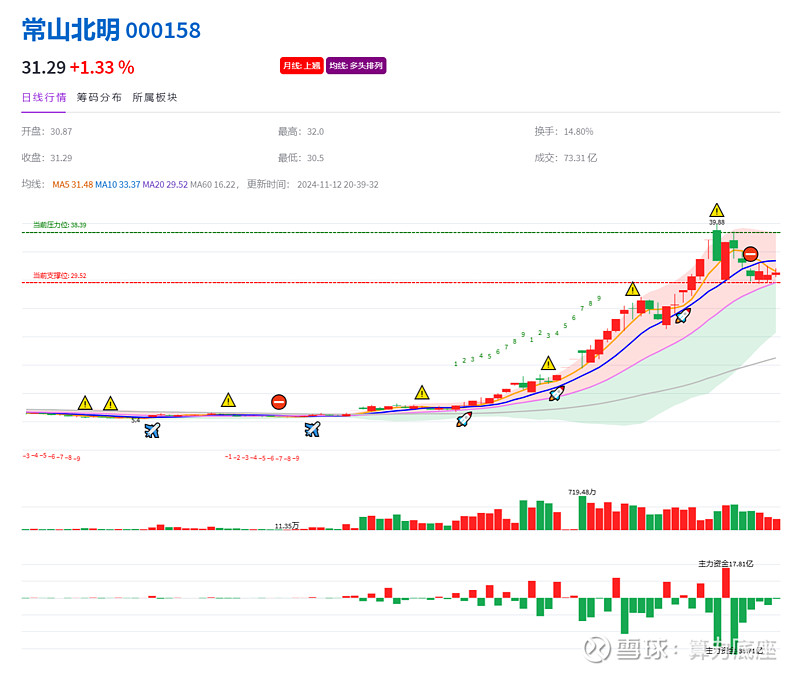Click the 39.88 high price label
Viewport: 800px width, 674px height.
tap(716, 222)
